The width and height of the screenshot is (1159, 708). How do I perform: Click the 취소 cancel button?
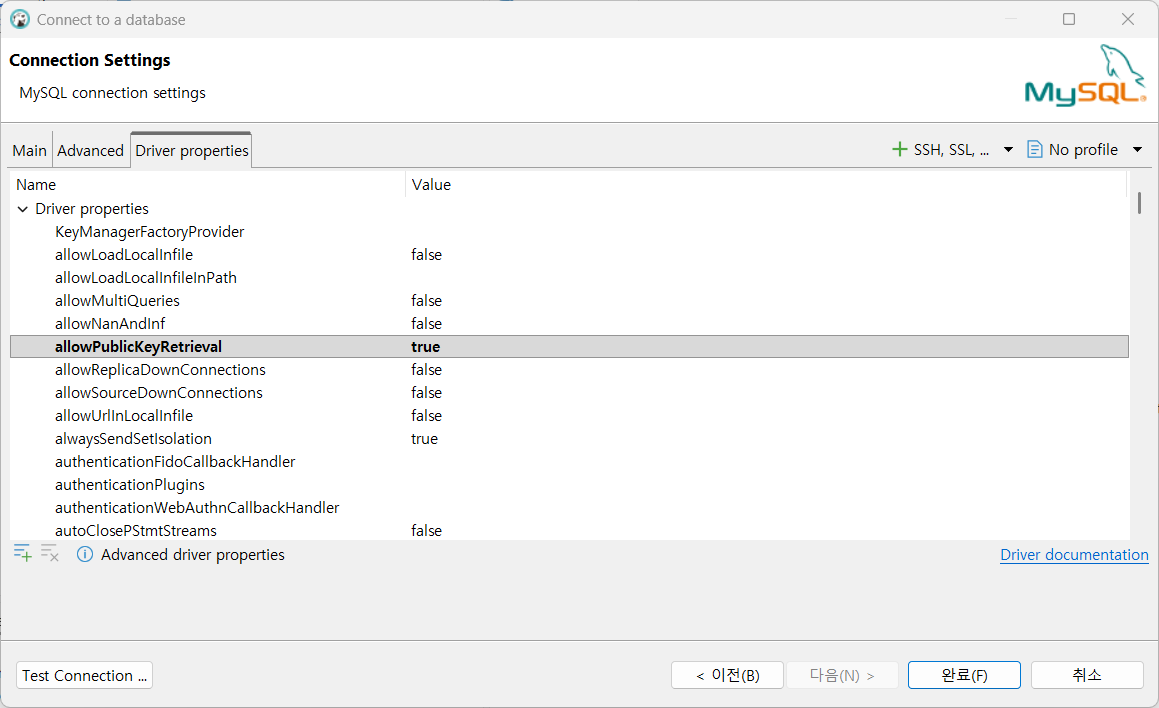pos(1086,675)
